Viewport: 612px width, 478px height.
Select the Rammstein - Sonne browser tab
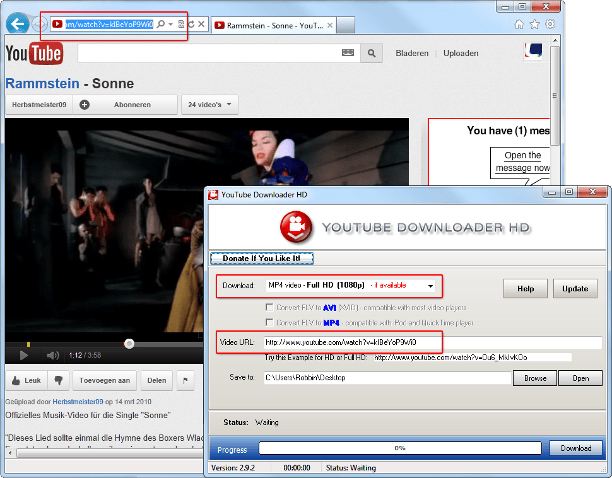click(274, 25)
